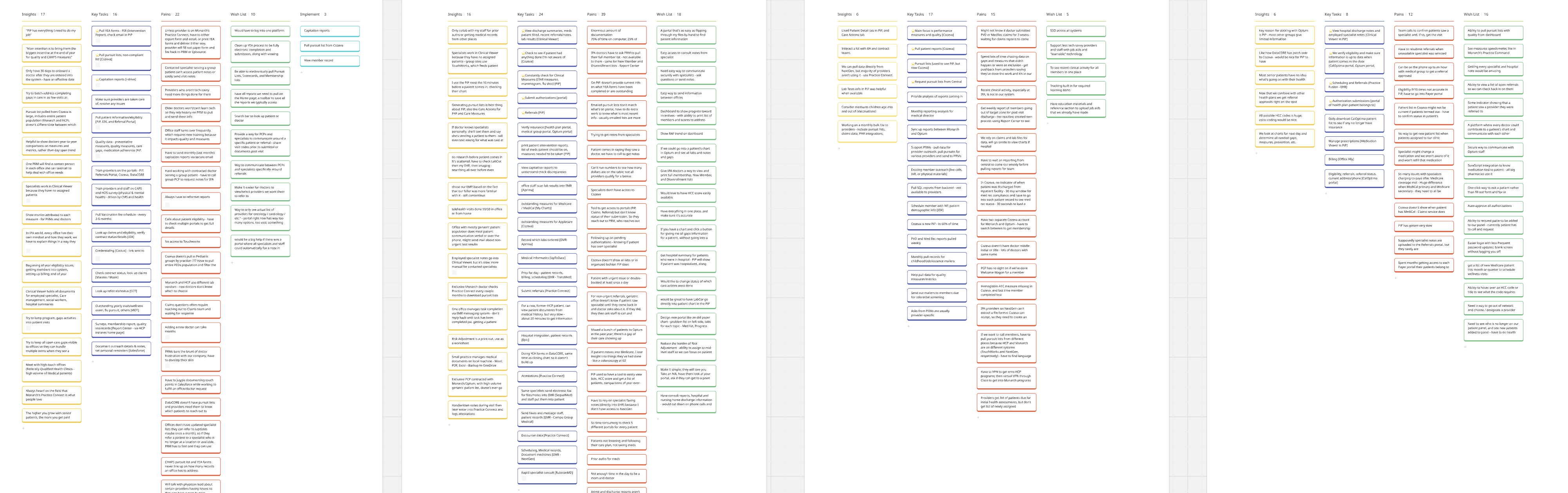Click the star on the 'Pull YEA forms' card
This screenshot has height=493, width=1568.
[97, 31]
